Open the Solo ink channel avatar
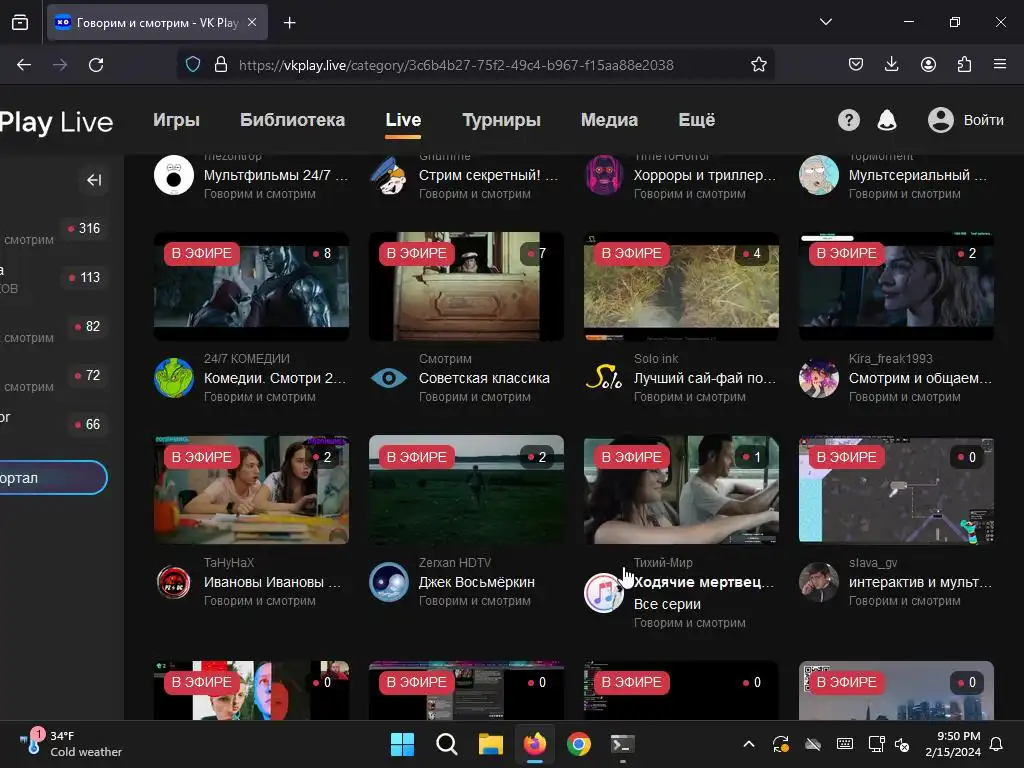 pos(603,377)
